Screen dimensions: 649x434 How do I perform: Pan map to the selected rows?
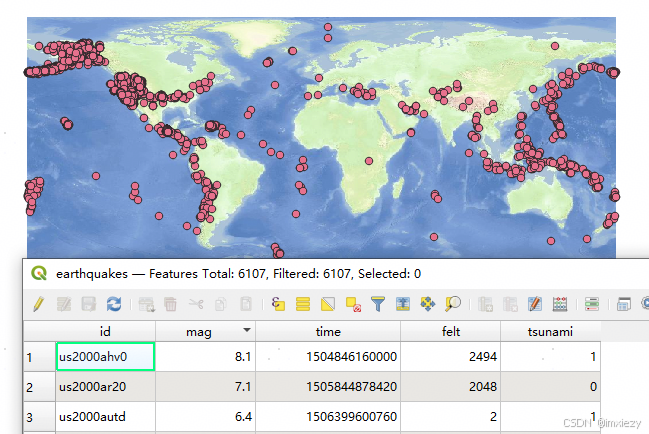tap(428, 304)
